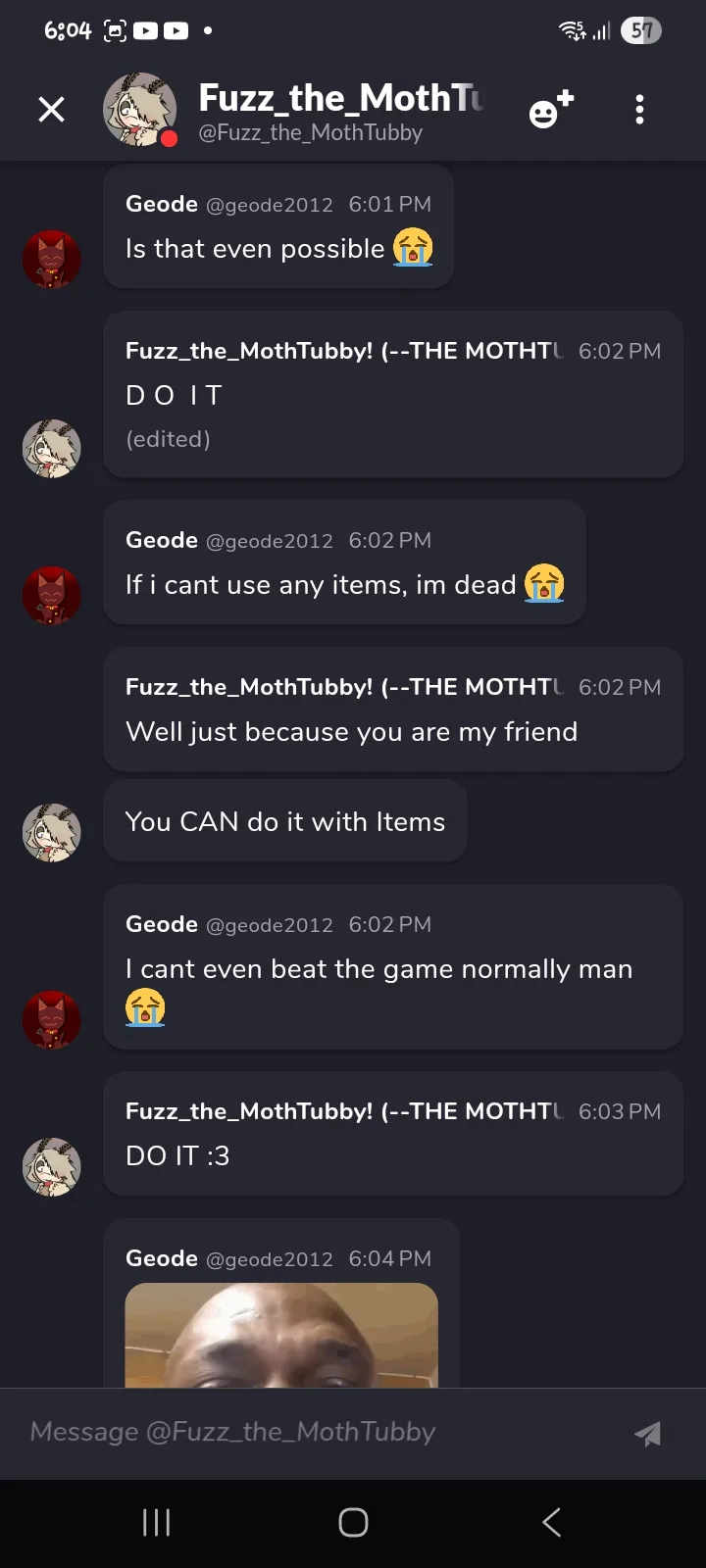The width and height of the screenshot is (706, 1568).
Task: Tap the Fuzz_the_MothTubby name in the header
Action: 339,99
